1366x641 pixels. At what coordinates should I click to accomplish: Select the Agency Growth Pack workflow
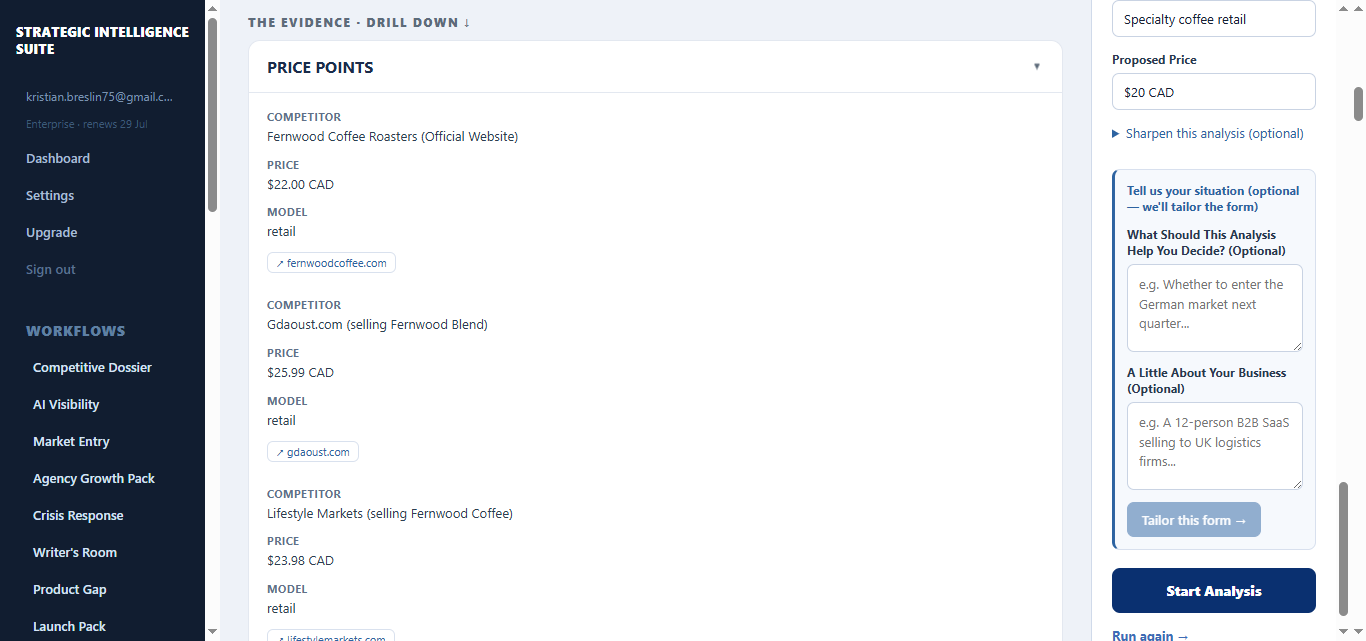pos(94,478)
